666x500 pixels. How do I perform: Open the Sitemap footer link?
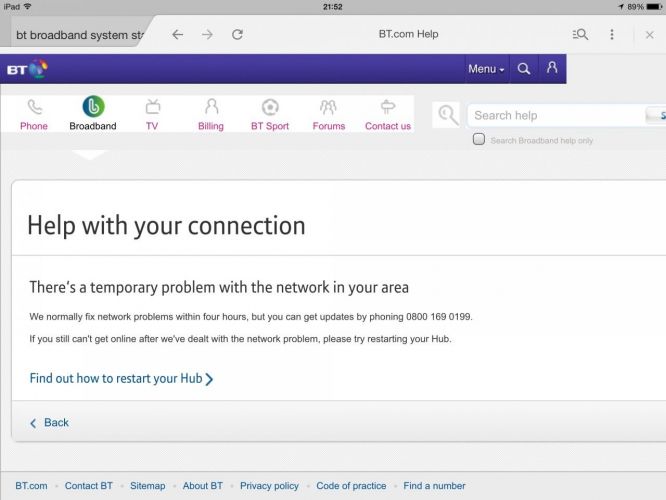[148, 486]
